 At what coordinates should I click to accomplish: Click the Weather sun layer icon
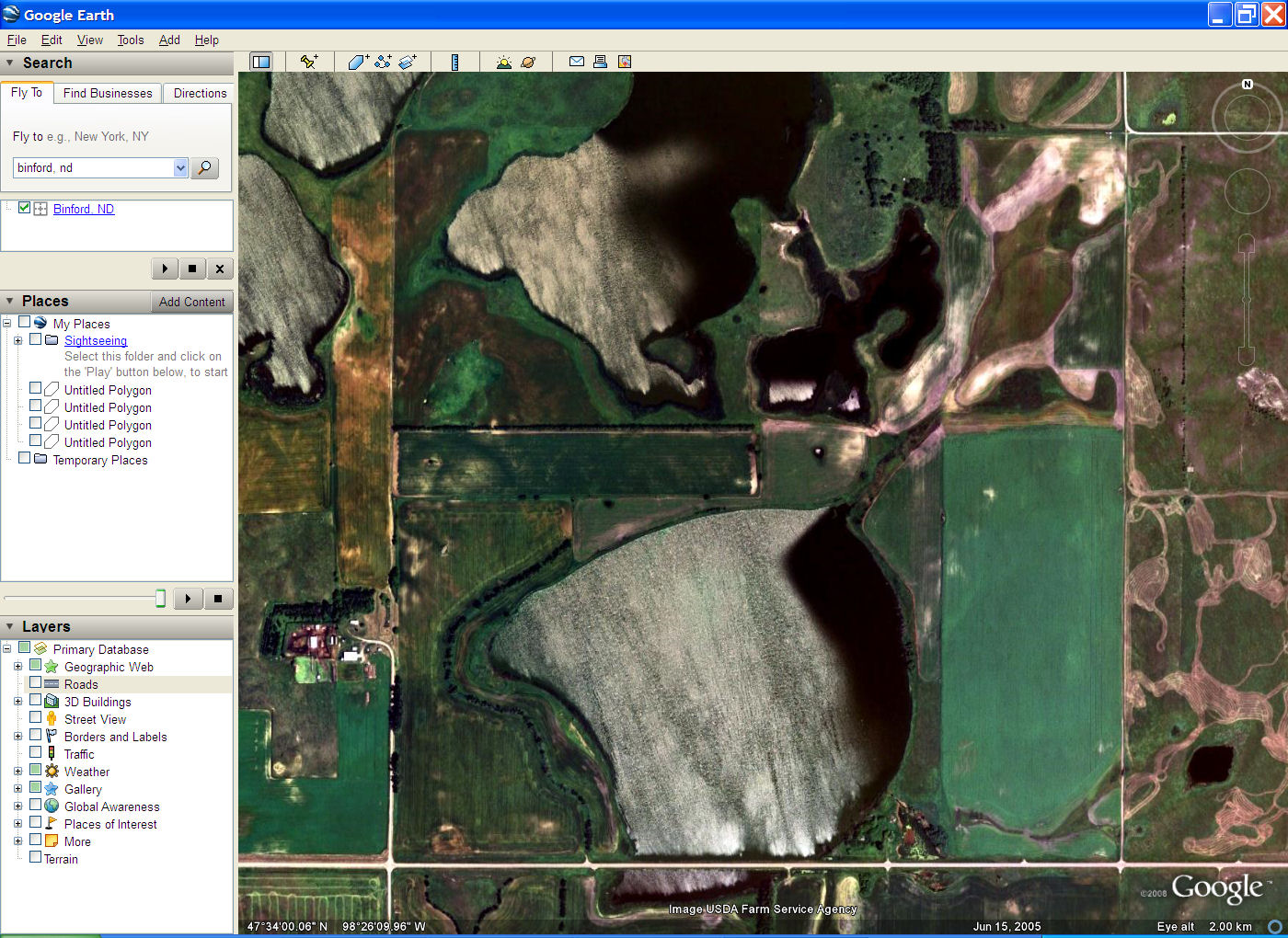click(x=52, y=772)
